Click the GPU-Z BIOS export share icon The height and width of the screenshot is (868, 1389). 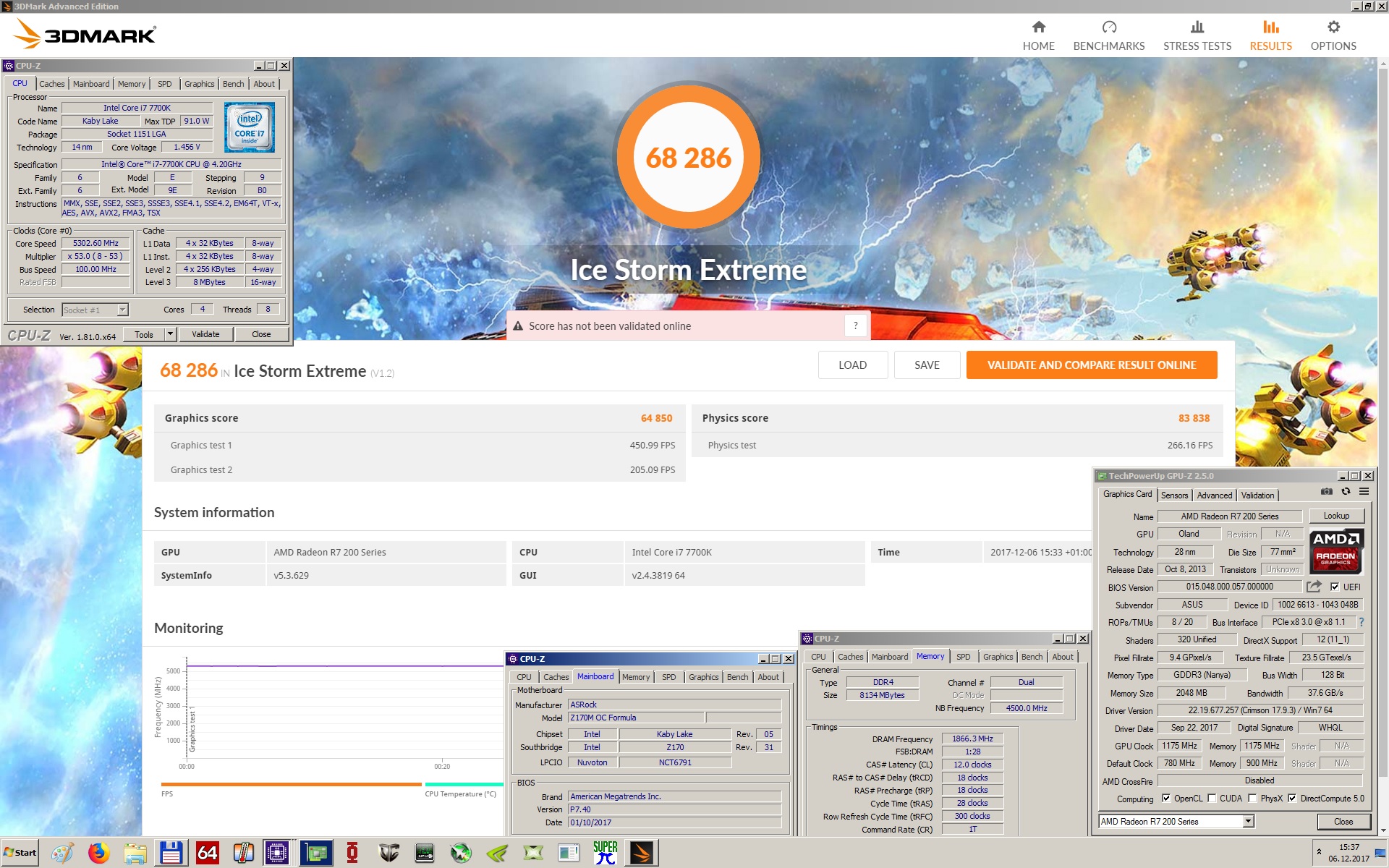point(1314,587)
